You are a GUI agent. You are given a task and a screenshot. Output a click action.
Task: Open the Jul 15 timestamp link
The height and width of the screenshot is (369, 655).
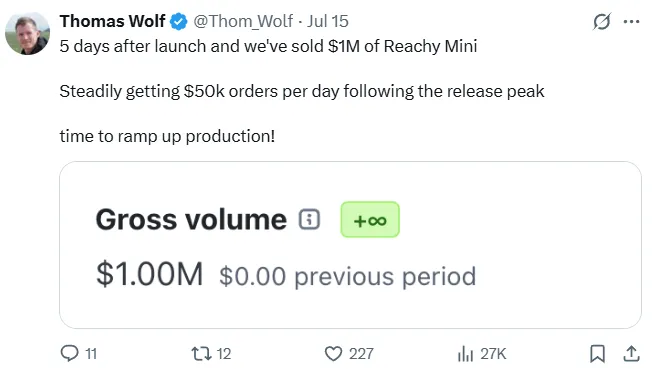(x=328, y=21)
